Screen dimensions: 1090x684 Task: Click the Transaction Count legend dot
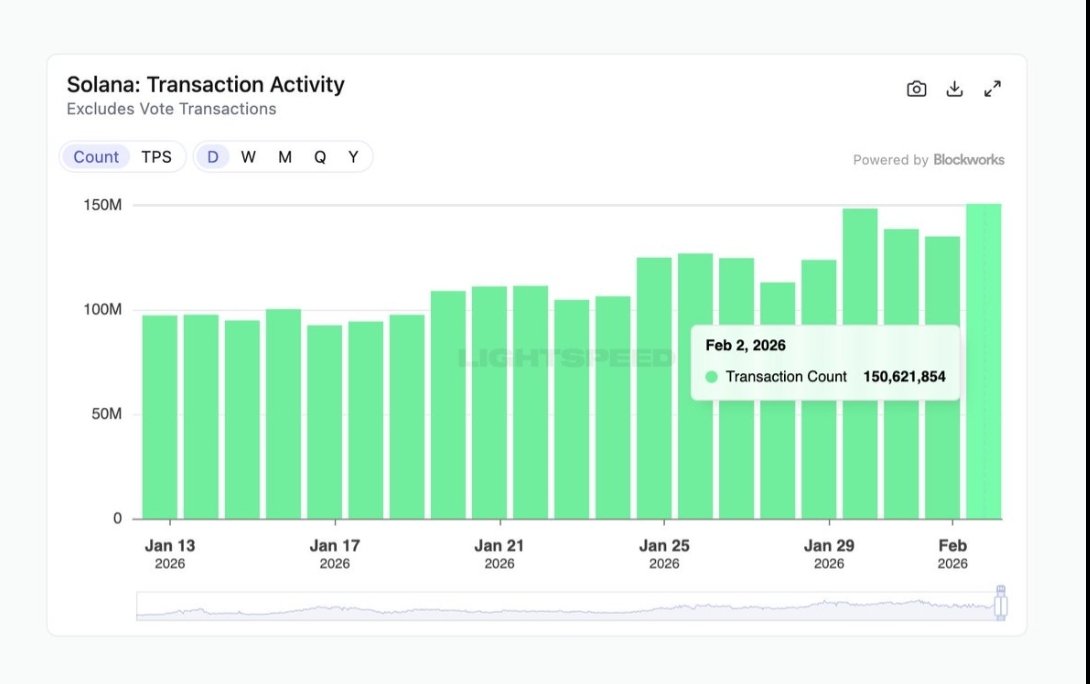tap(711, 377)
